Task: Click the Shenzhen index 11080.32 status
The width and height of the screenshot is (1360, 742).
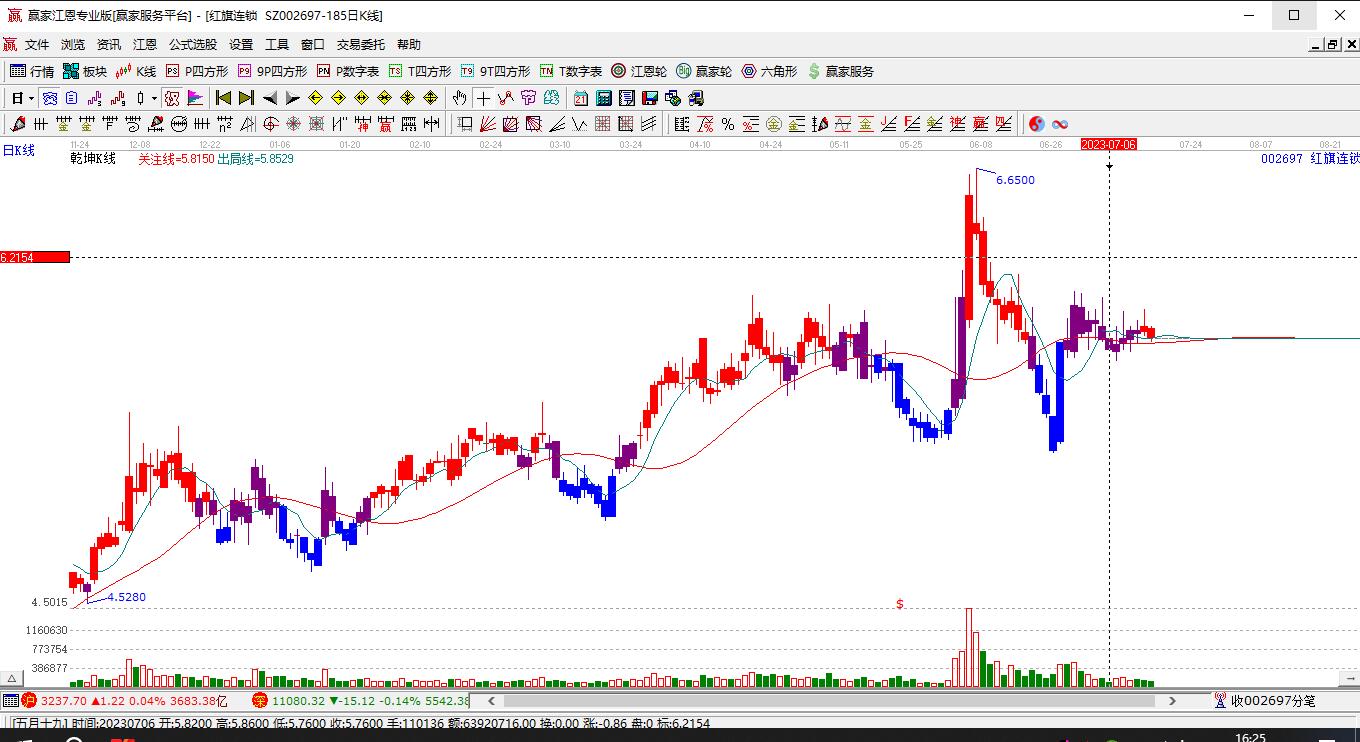Action: [361, 701]
